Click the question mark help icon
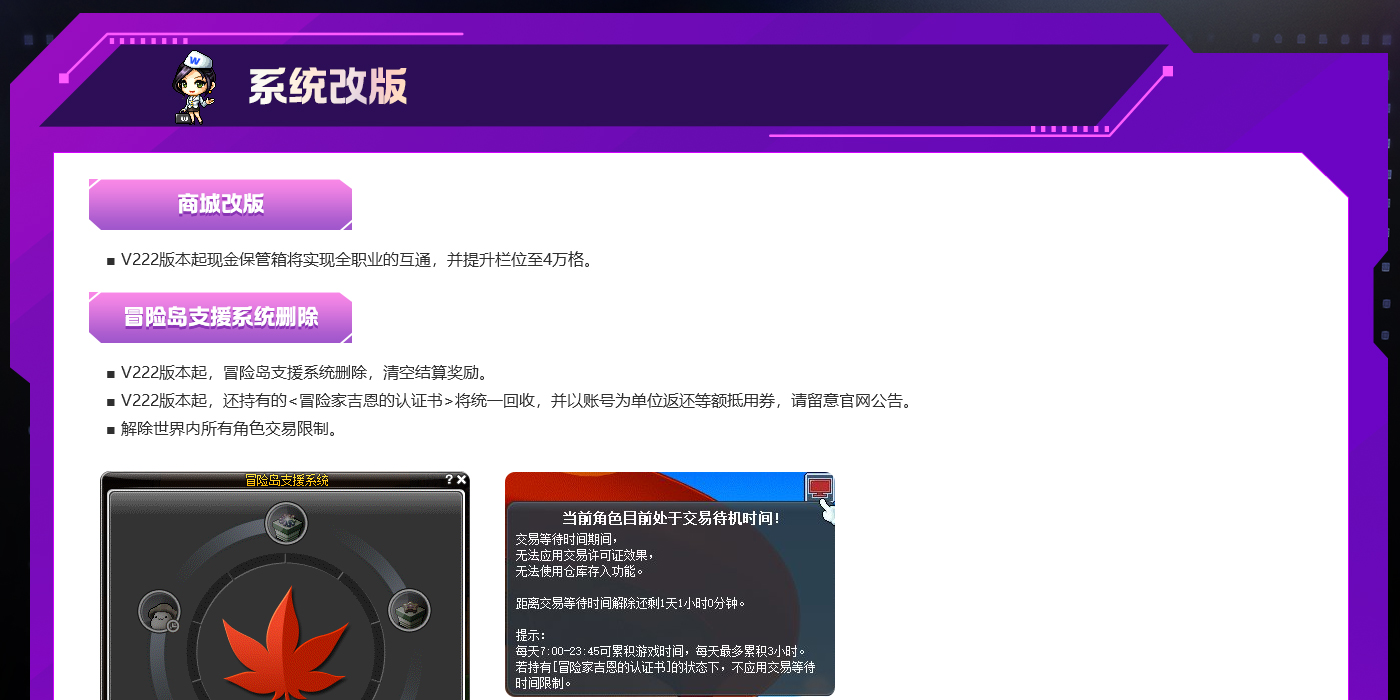 [449, 480]
